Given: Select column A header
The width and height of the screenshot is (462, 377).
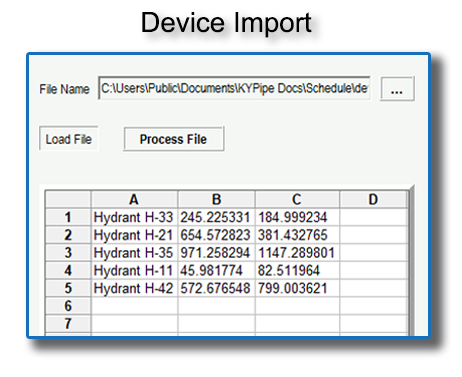Looking at the screenshot, I should (x=134, y=199).
